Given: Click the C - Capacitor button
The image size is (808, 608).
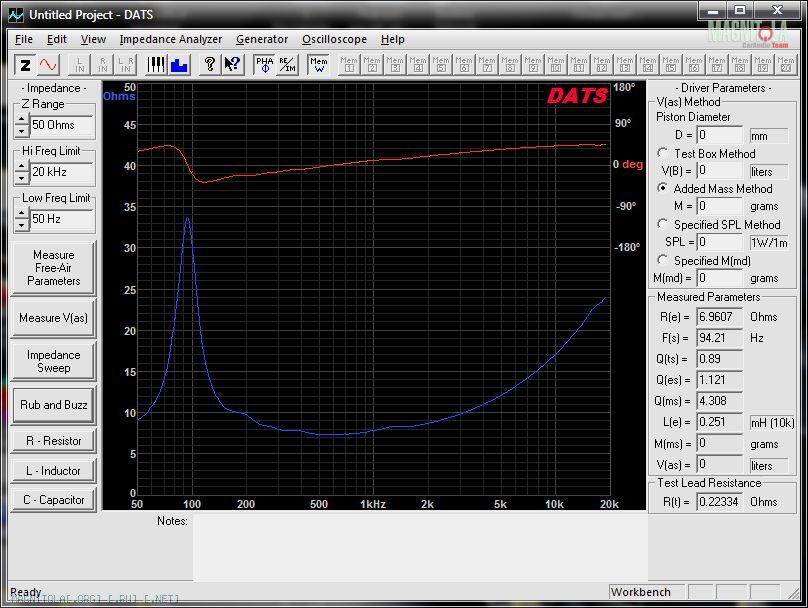Looking at the screenshot, I should point(54,500).
